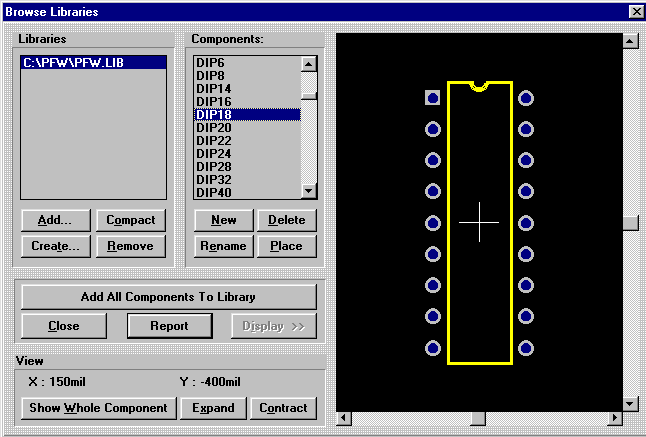Click the Expand view button

tap(213, 408)
